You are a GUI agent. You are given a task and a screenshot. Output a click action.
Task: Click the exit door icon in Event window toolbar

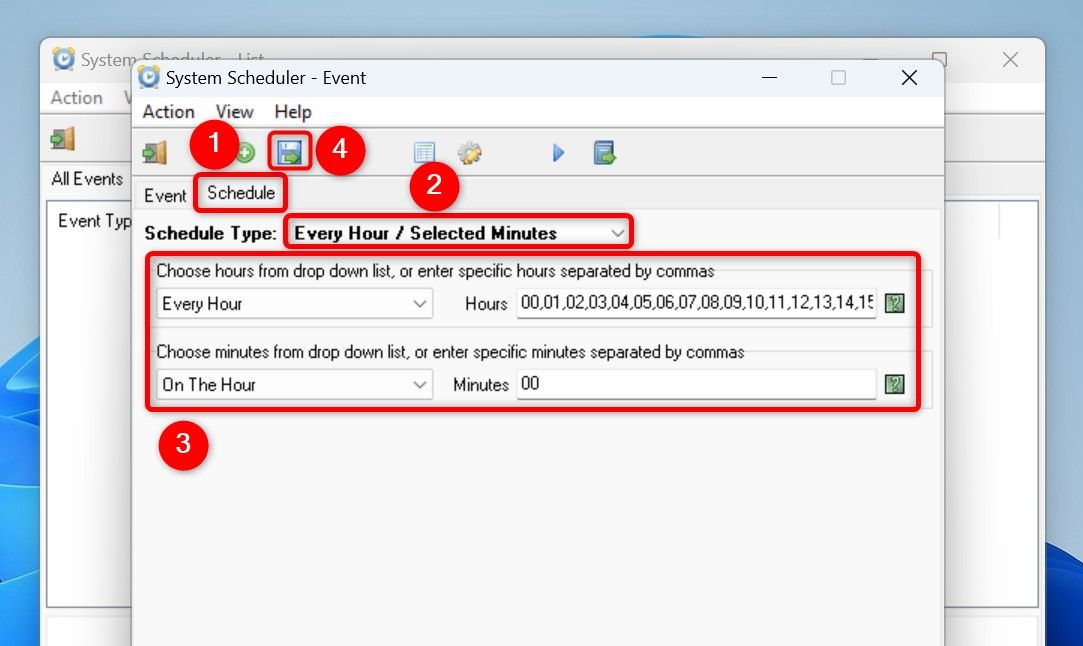click(155, 152)
